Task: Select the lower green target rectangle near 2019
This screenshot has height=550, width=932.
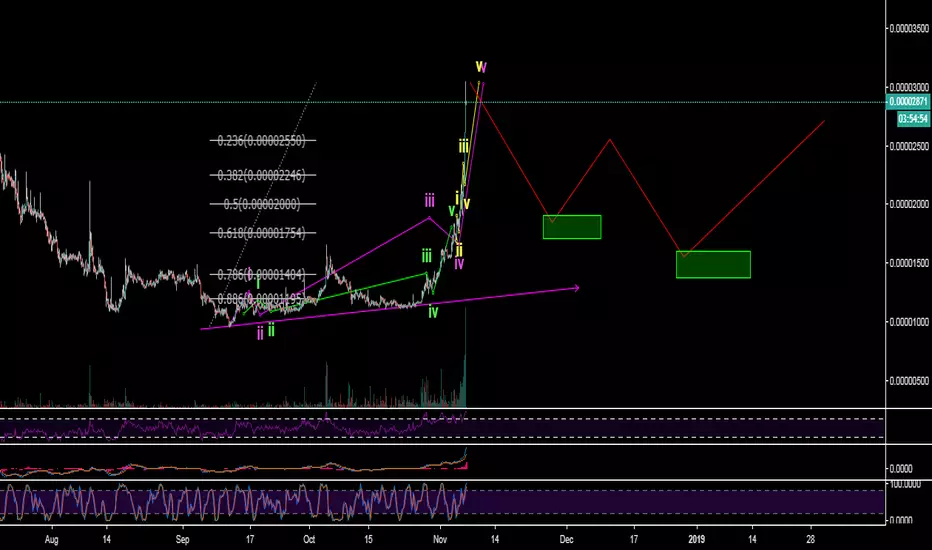Action: 713,265
